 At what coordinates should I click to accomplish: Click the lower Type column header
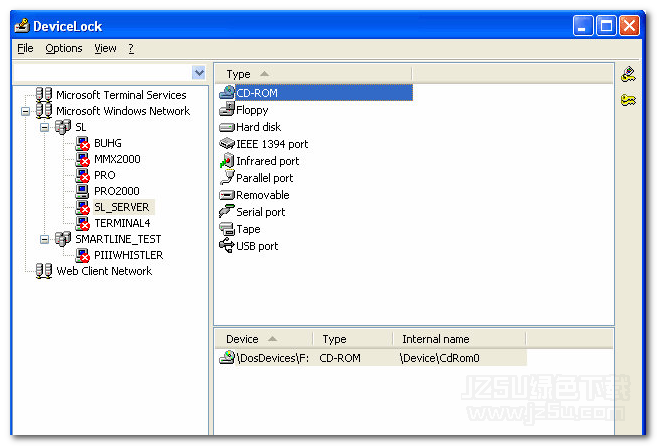tap(353, 339)
